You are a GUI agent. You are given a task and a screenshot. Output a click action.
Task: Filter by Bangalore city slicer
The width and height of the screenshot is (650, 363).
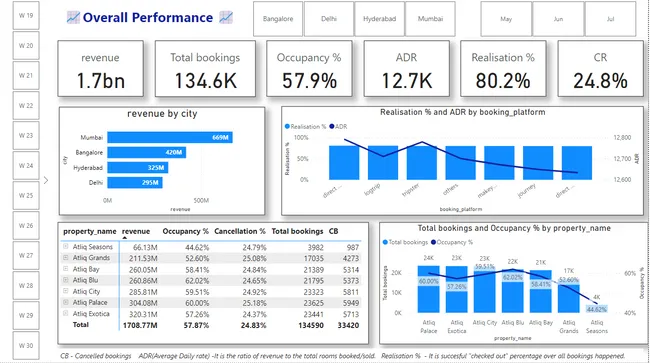(278, 19)
